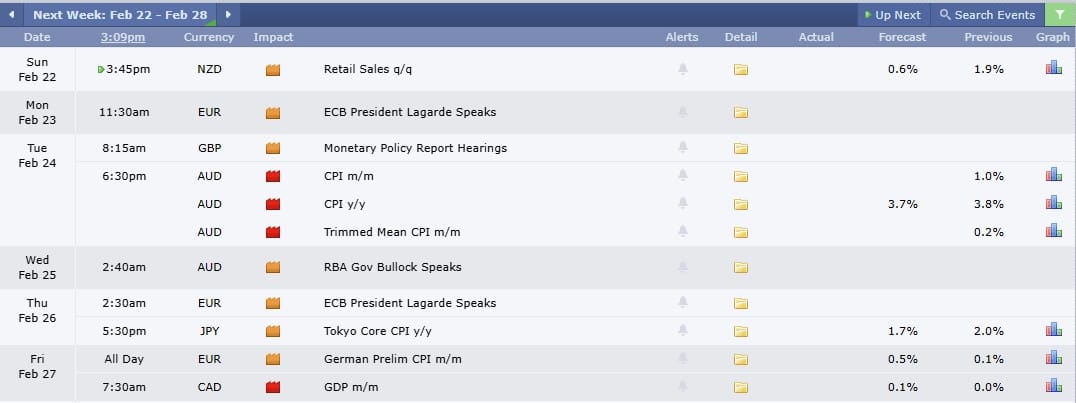Click the 3:09pm time link
Screen dimensions: 1076x403
click(123, 37)
